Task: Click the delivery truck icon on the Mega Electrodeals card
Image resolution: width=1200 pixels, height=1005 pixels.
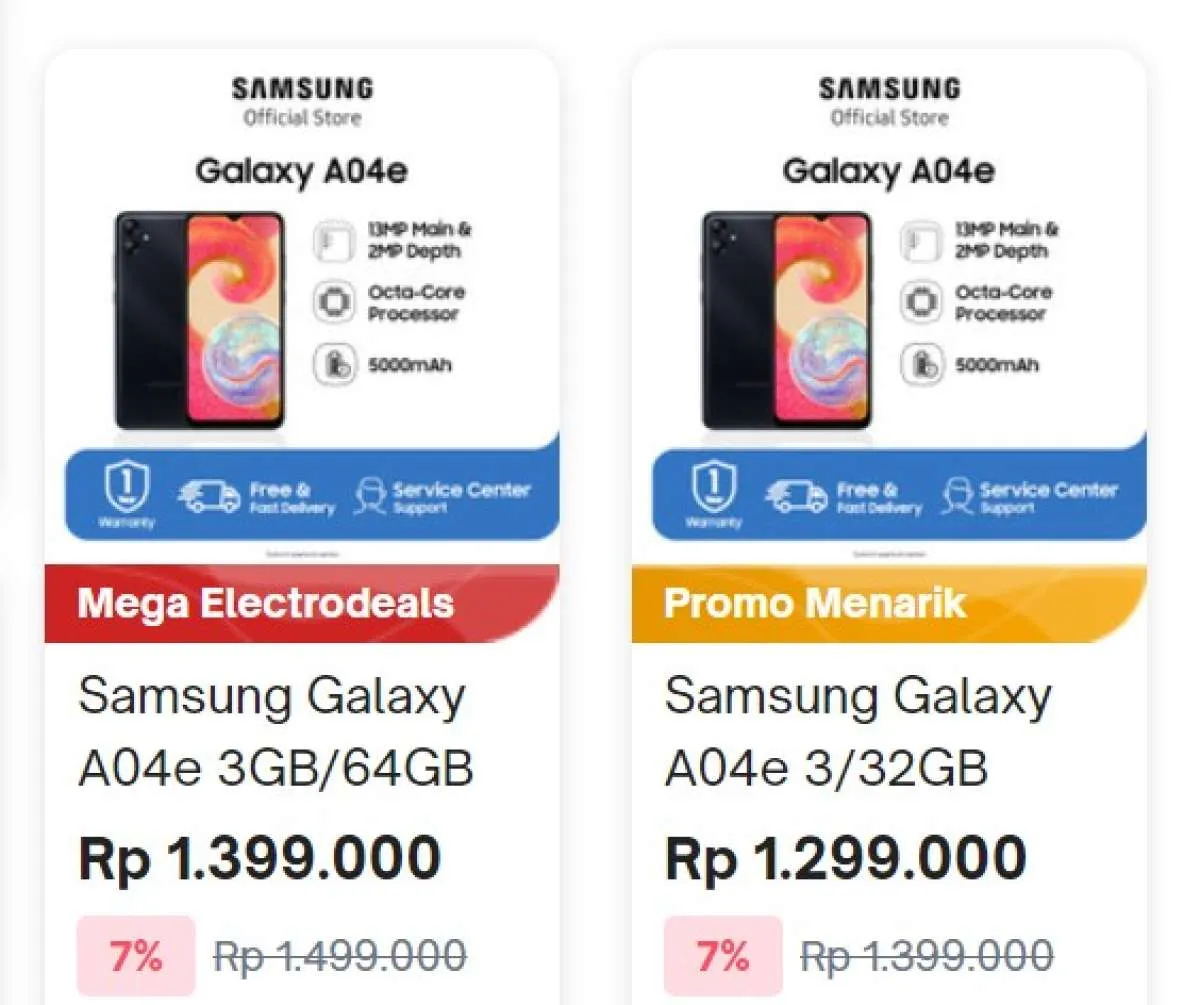Action: click(x=210, y=495)
